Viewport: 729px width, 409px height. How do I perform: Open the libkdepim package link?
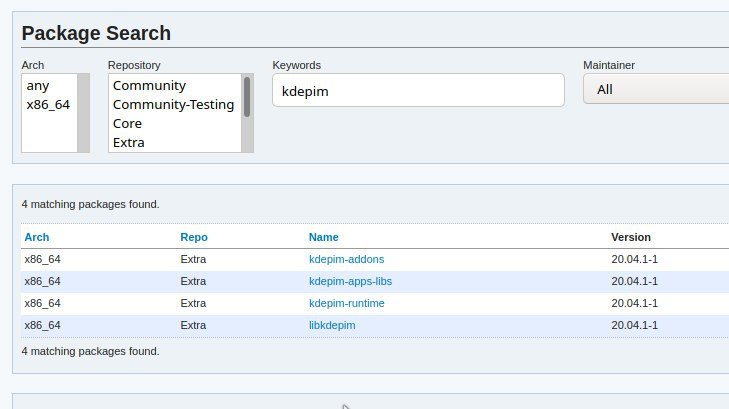[332, 325]
